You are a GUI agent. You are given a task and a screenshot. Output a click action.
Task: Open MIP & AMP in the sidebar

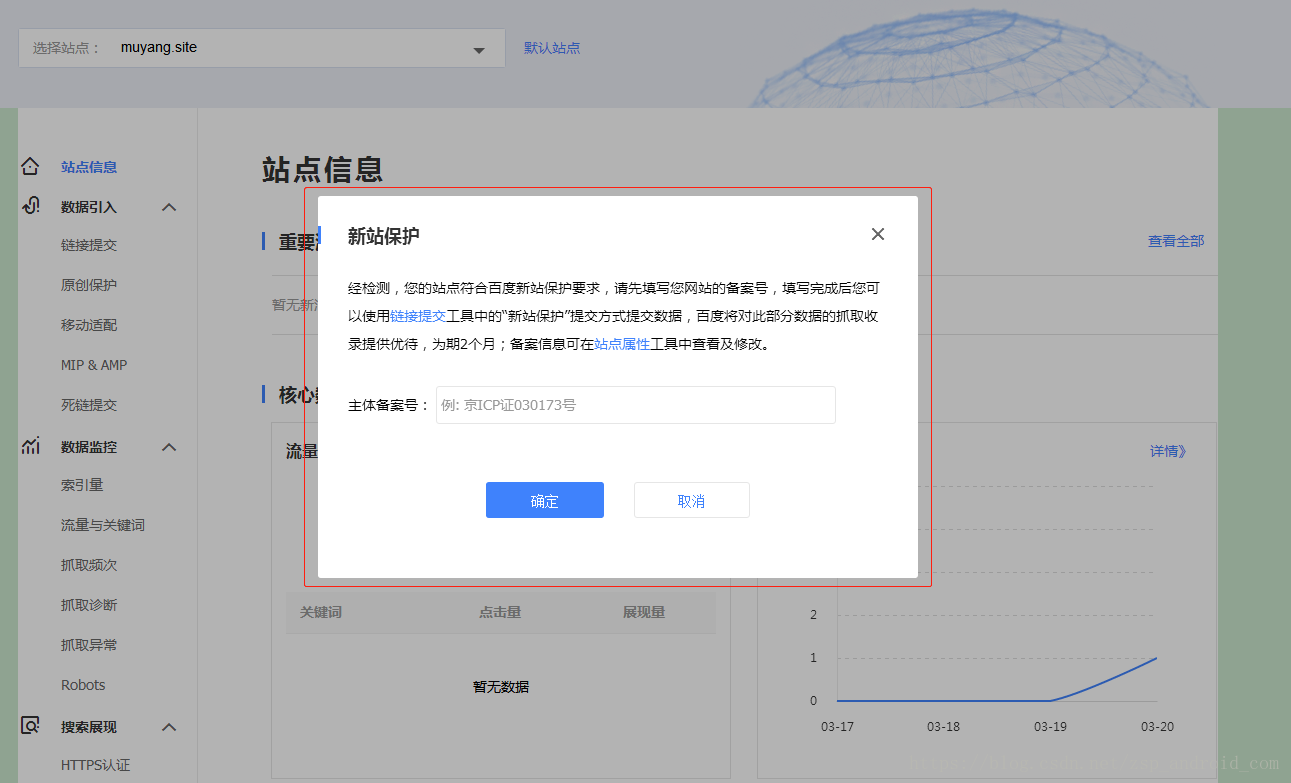(94, 365)
